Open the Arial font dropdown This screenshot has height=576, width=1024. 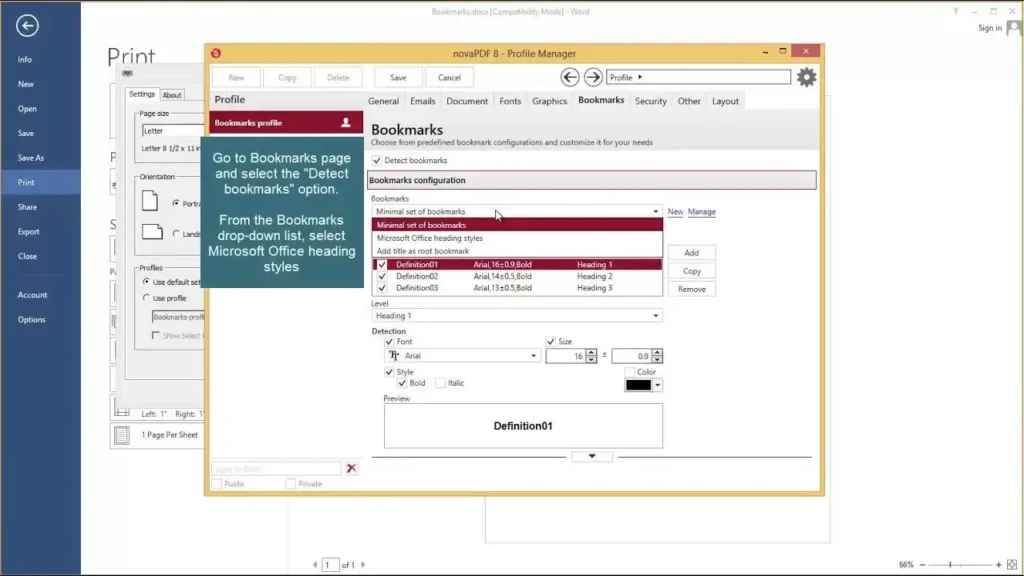click(536, 355)
